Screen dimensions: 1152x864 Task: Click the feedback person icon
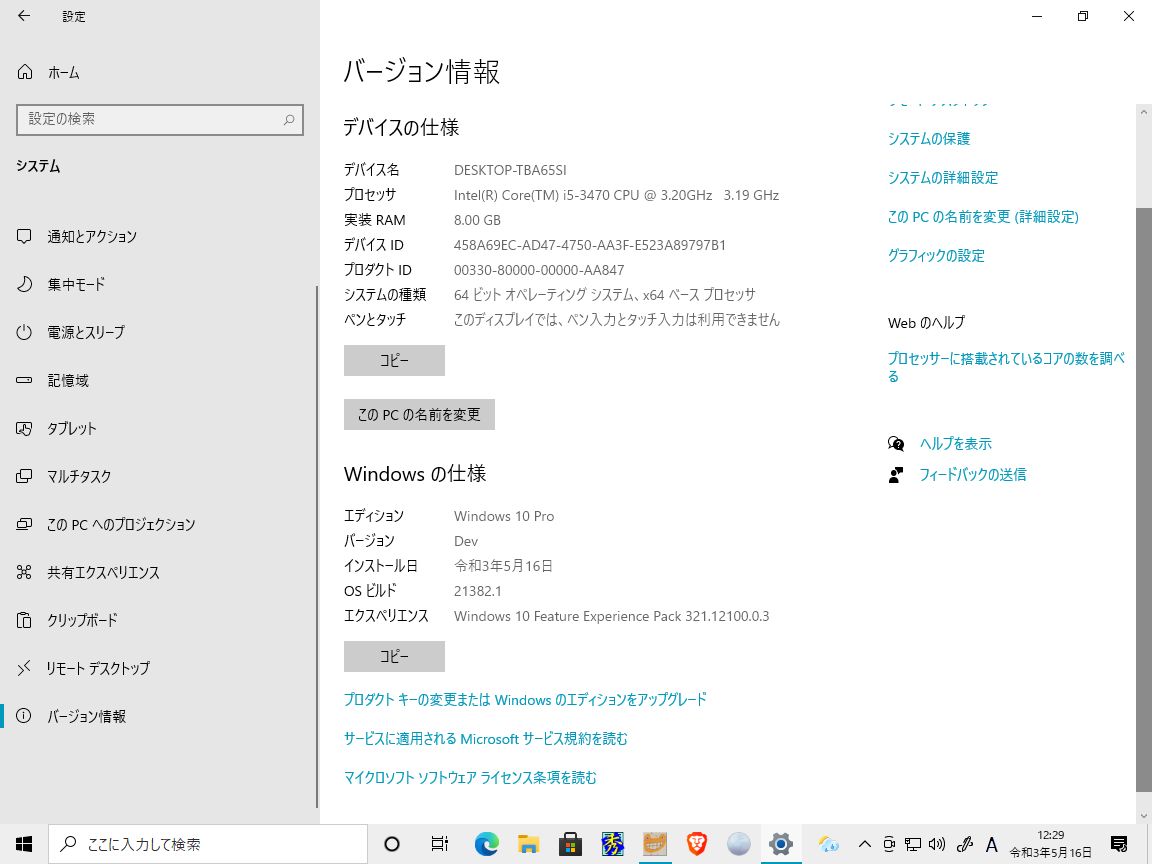click(x=896, y=475)
